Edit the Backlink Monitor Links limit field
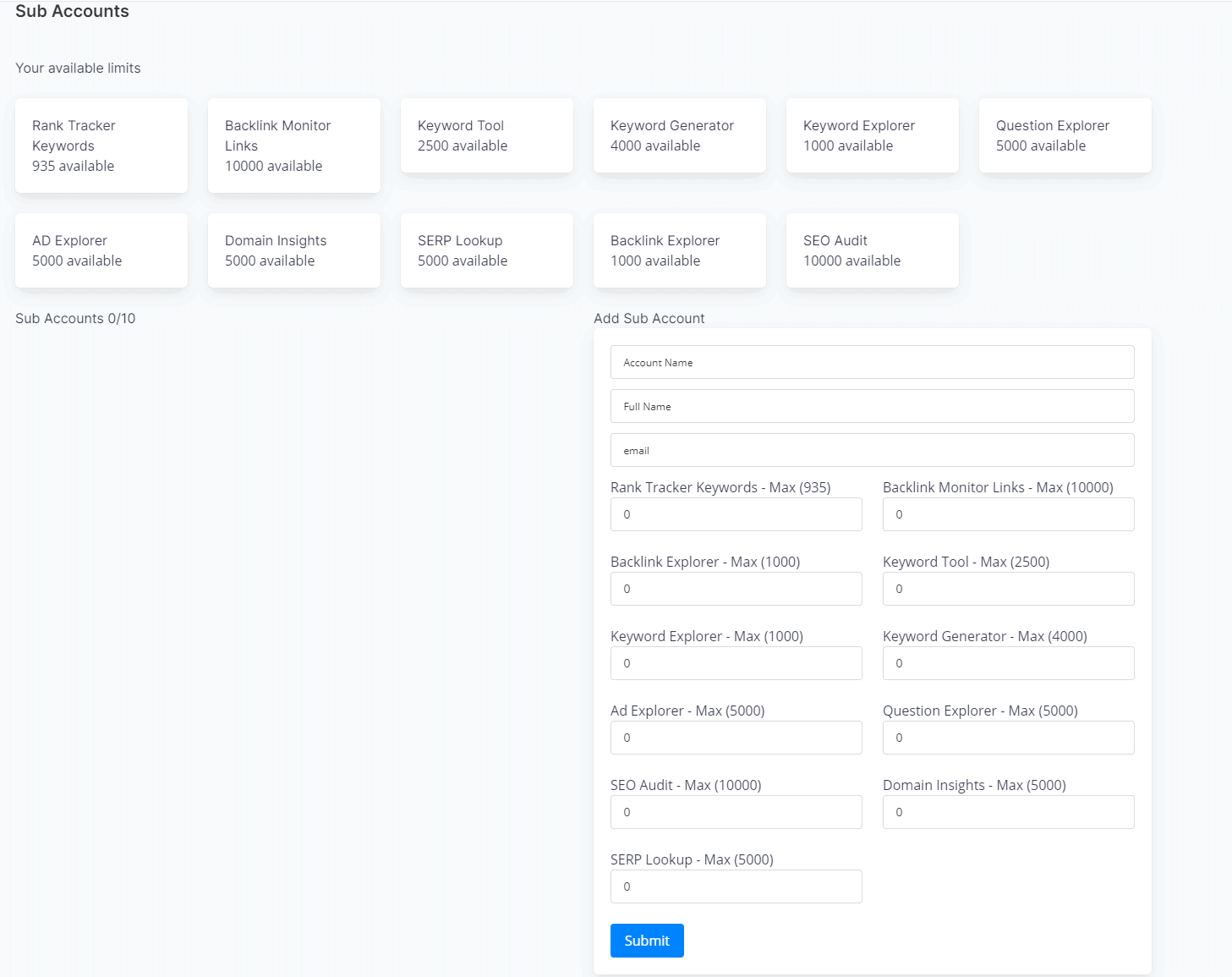The width and height of the screenshot is (1232, 977). click(1008, 514)
